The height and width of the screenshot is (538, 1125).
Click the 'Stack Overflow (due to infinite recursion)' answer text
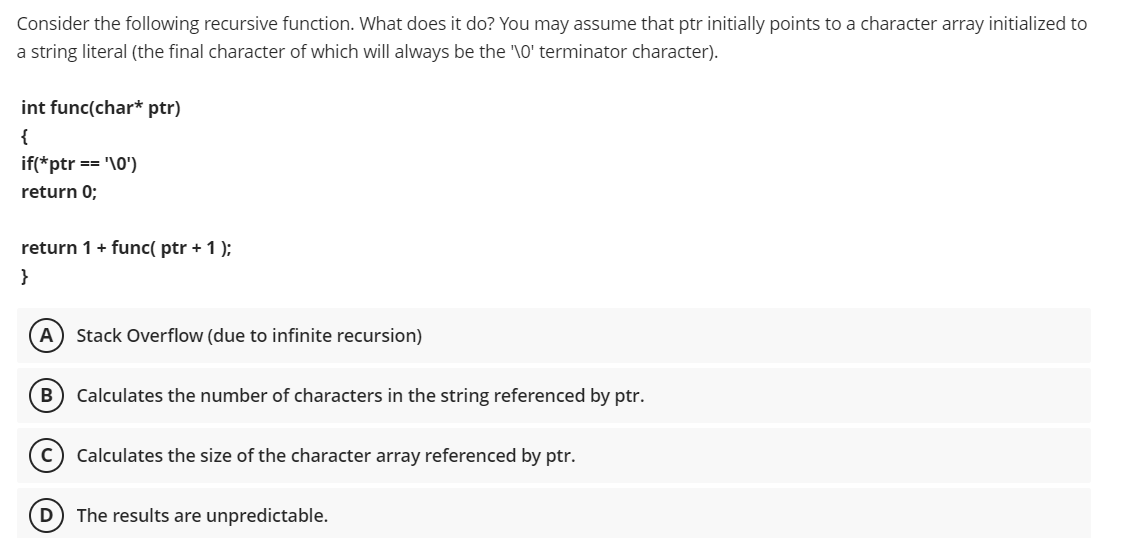tap(249, 336)
